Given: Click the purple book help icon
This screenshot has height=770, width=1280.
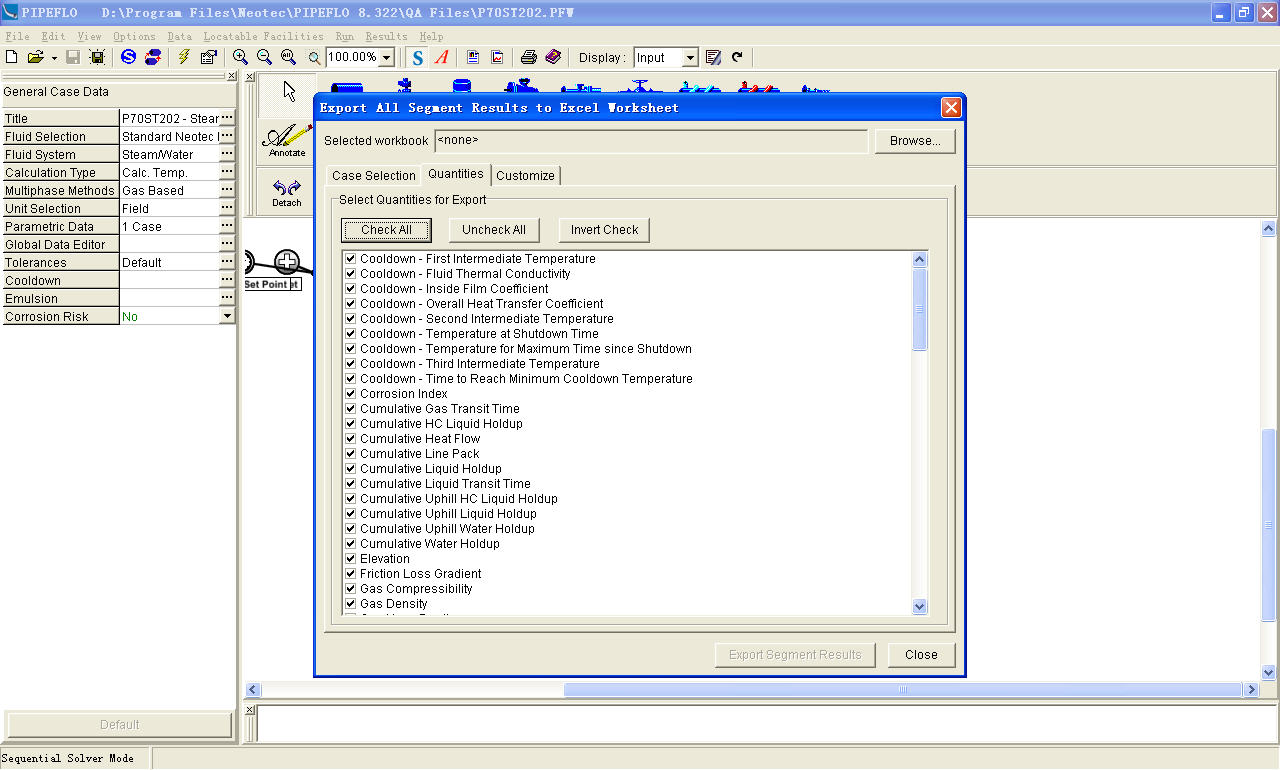Looking at the screenshot, I should click(553, 57).
